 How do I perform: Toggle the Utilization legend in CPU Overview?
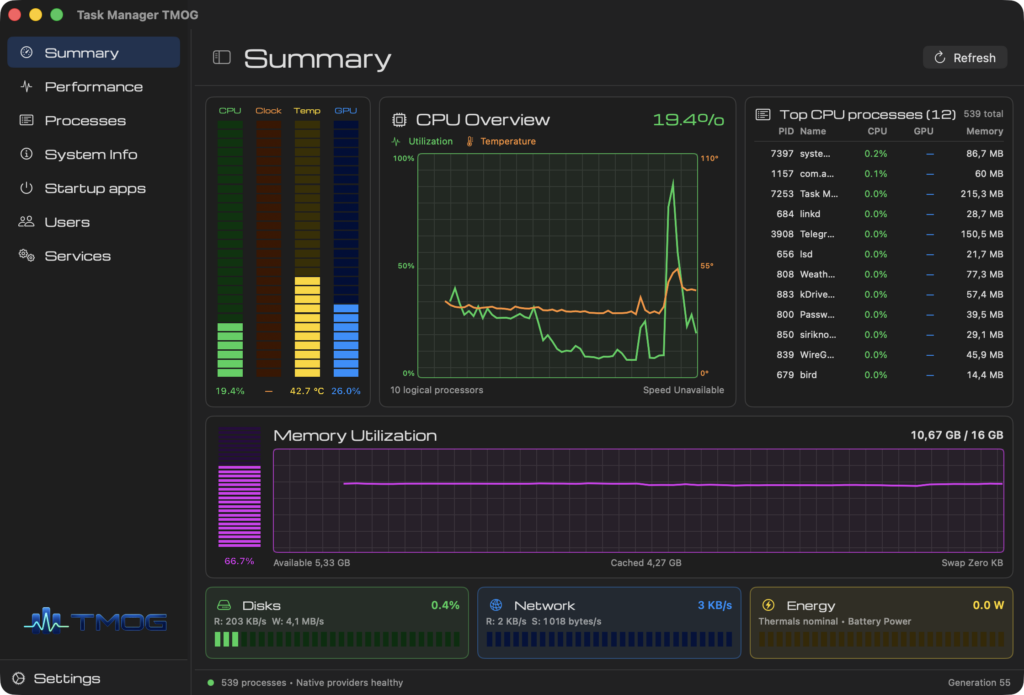[x=423, y=141]
